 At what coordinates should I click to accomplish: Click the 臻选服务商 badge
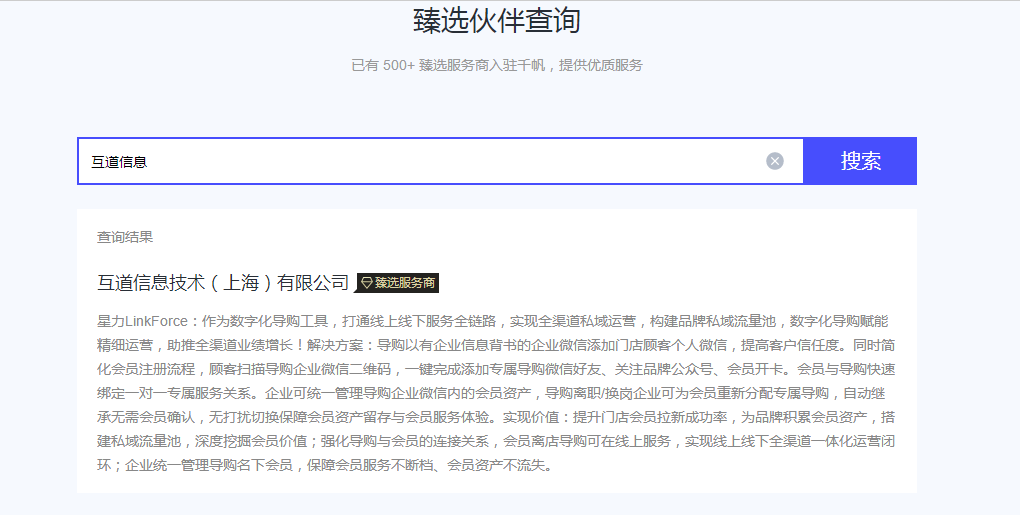coord(397,283)
